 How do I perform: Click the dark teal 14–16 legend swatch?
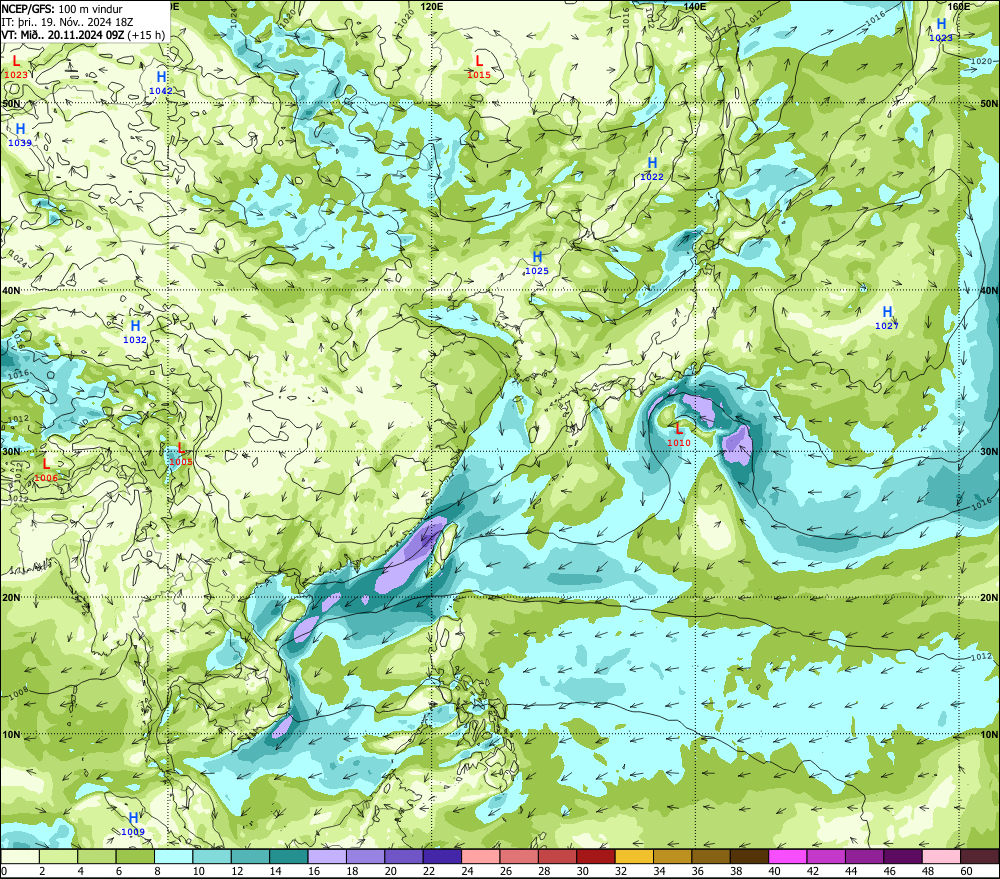(289, 856)
